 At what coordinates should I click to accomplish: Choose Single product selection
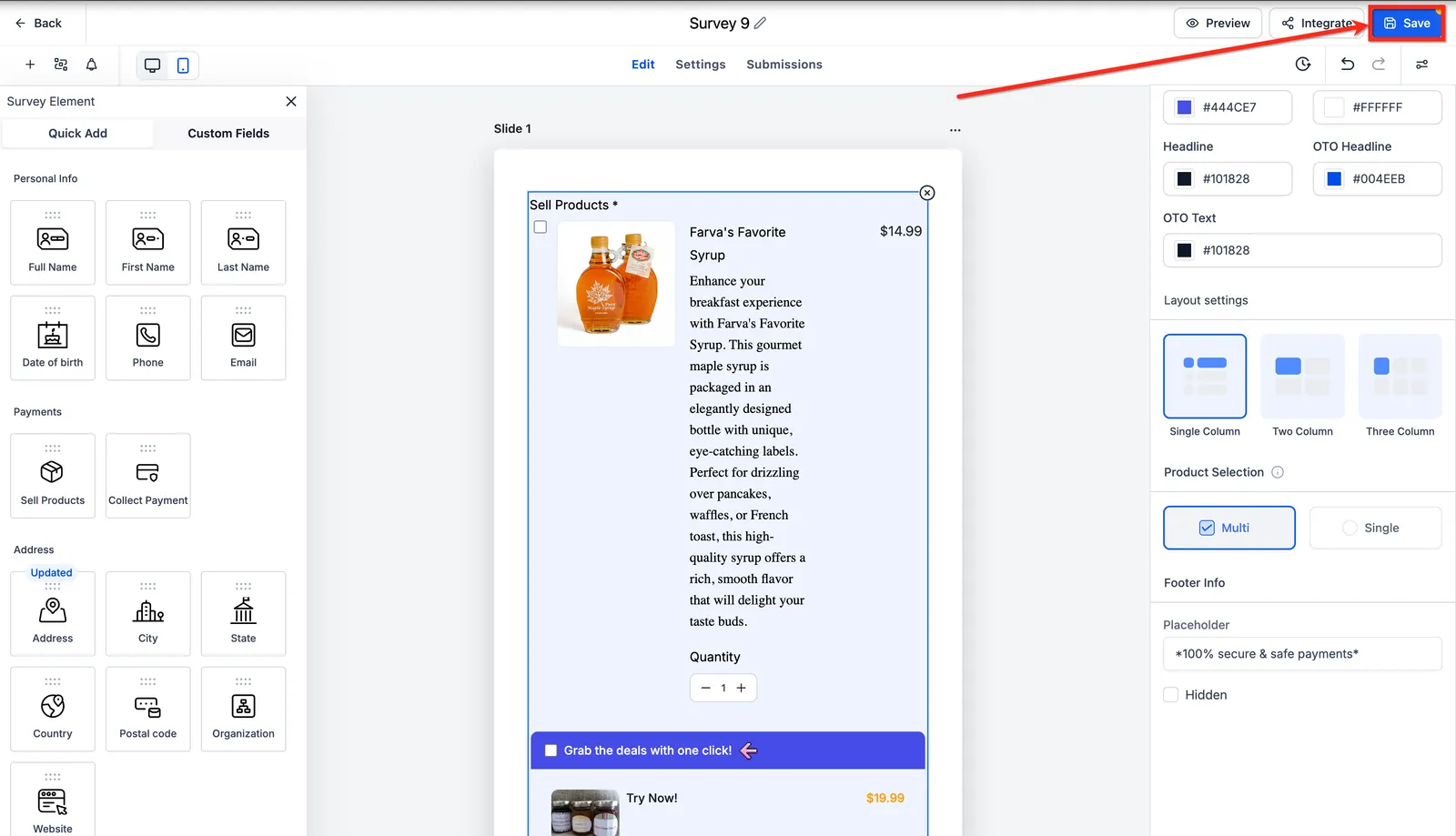pyautogui.click(x=1376, y=528)
